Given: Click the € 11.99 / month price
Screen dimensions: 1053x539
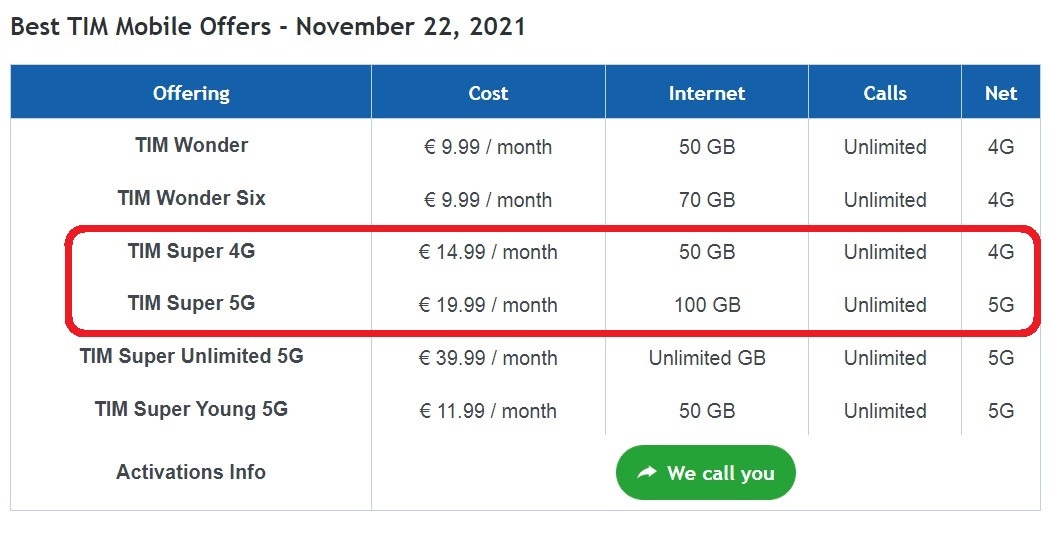Looking at the screenshot, I should (488, 411).
